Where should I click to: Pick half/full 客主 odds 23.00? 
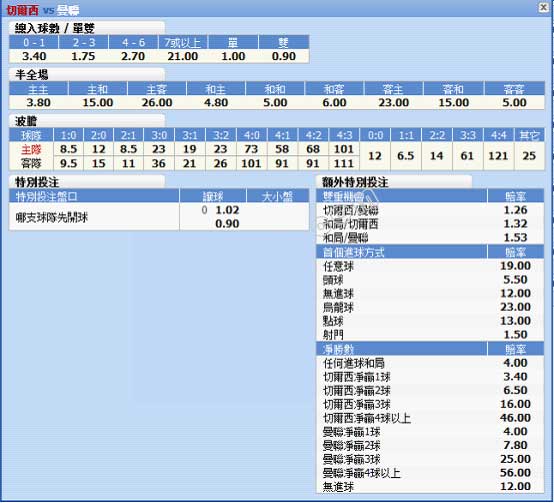coord(394,103)
